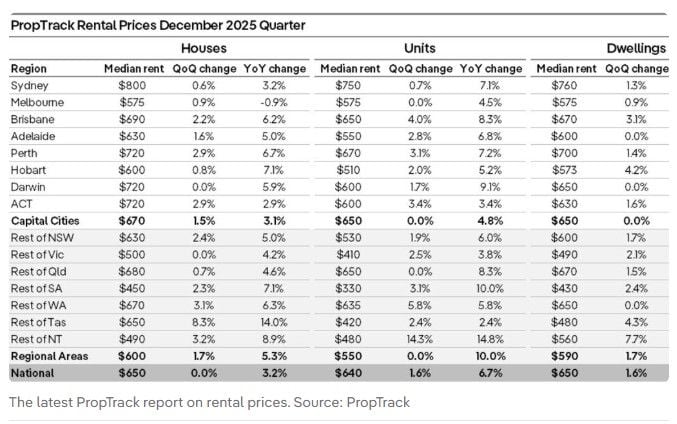Select the 'National' row label
Viewport: 677px width, 424px height.
point(33,373)
